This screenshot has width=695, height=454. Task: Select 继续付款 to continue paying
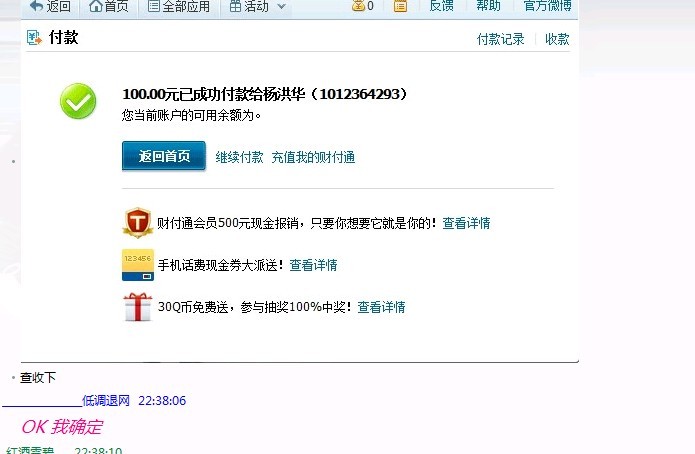pos(239,157)
